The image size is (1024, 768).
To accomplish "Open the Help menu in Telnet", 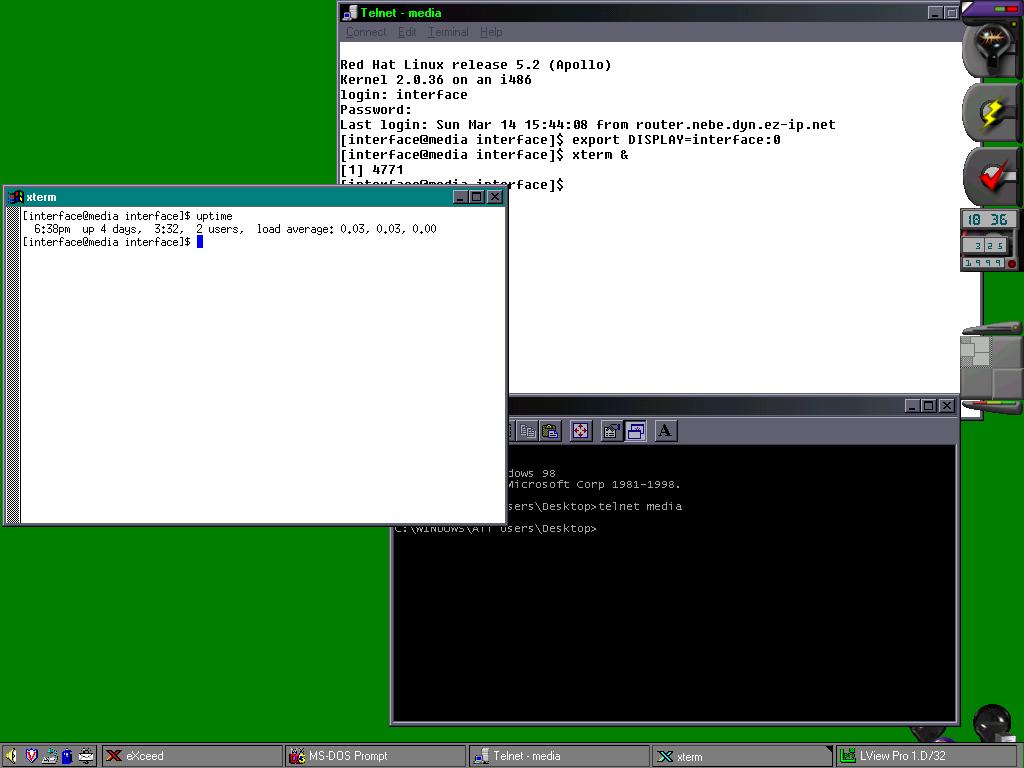I will 491,32.
